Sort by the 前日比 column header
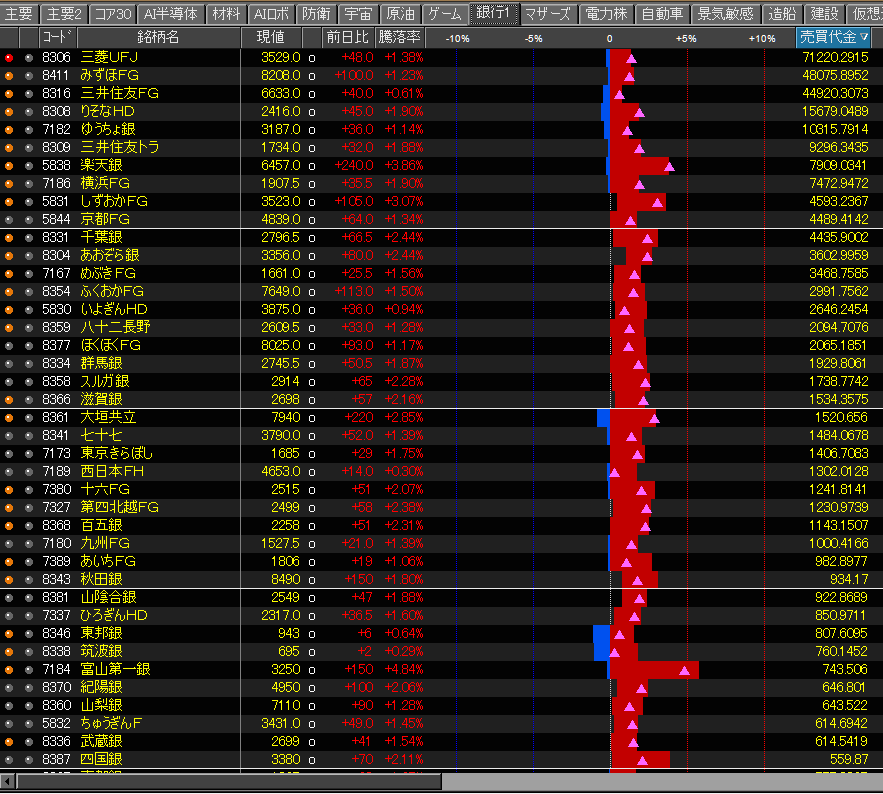This screenshot has width=883, height=794. pos(347,37)
